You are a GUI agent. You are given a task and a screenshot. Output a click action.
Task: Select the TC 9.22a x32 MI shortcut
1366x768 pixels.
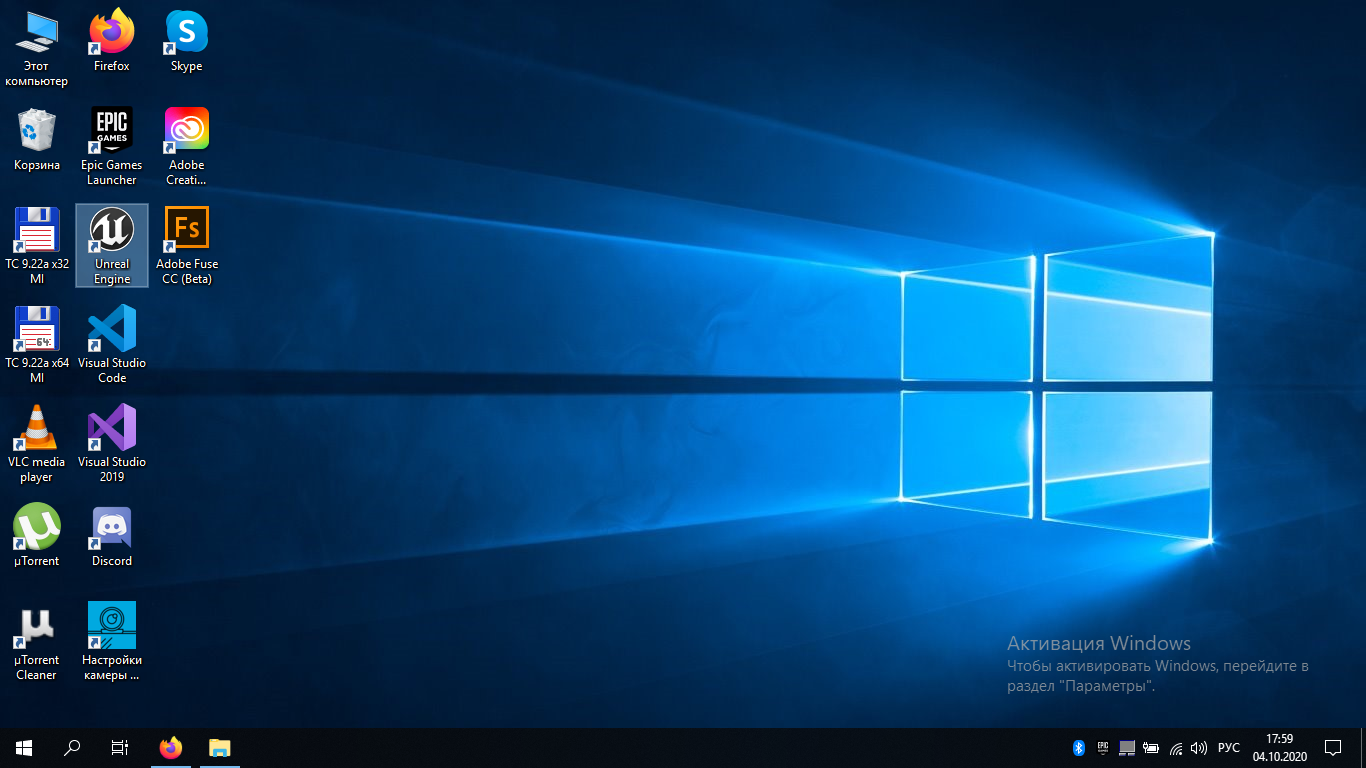coord(37,246)
